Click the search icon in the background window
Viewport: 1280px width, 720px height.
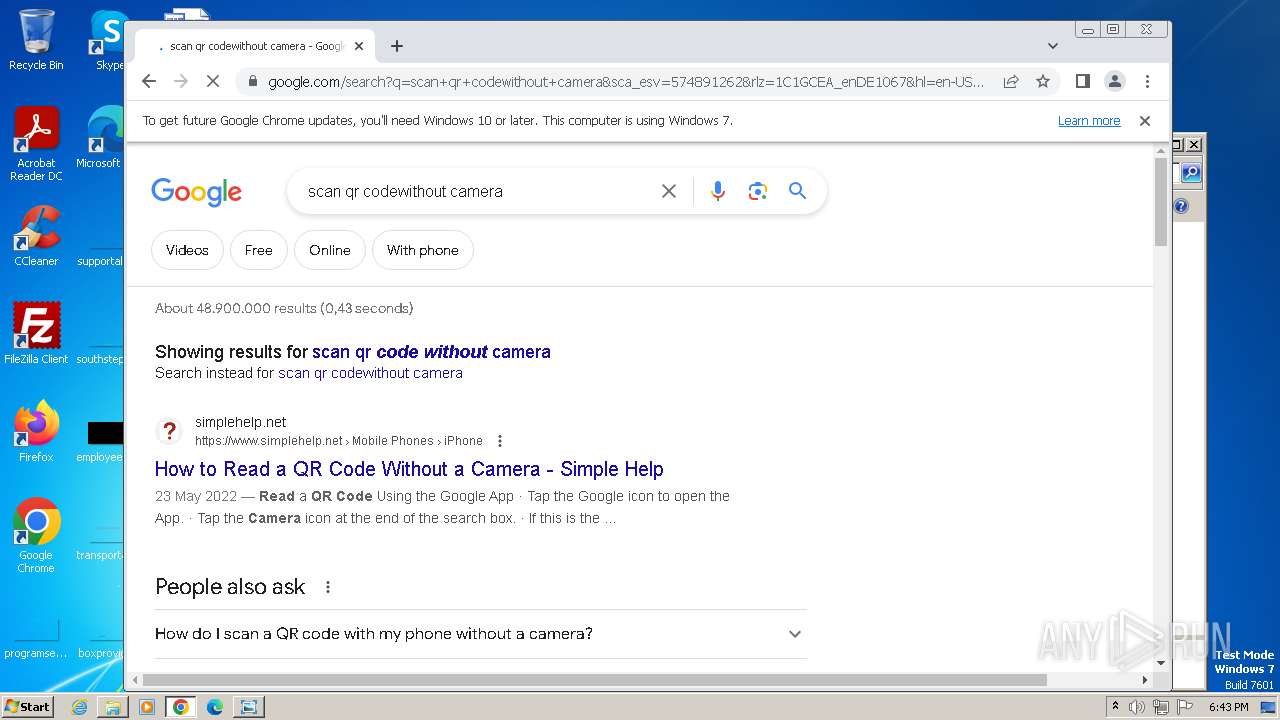[1191, 173]
